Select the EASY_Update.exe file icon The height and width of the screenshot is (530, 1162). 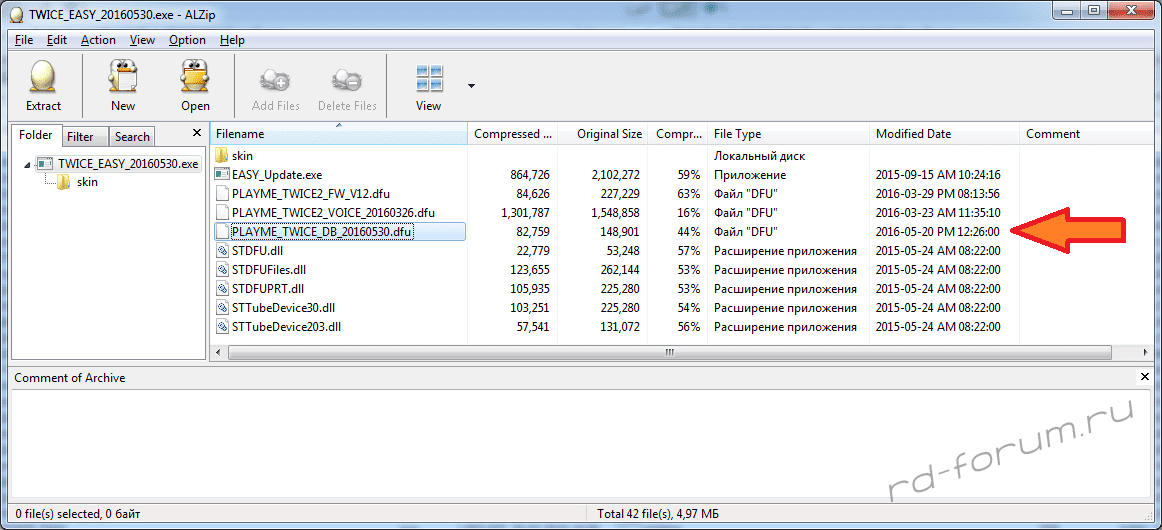[222, 175]
